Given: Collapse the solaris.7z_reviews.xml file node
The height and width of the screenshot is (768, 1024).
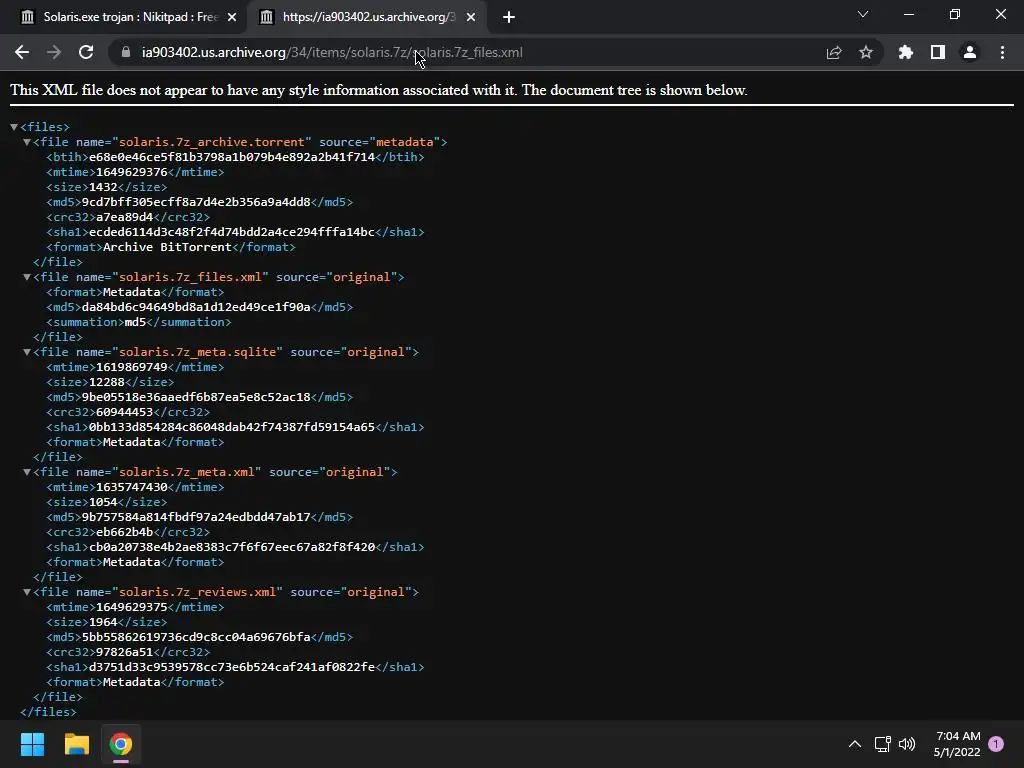Looking at the screenshot, I should [x=27, y=592].
